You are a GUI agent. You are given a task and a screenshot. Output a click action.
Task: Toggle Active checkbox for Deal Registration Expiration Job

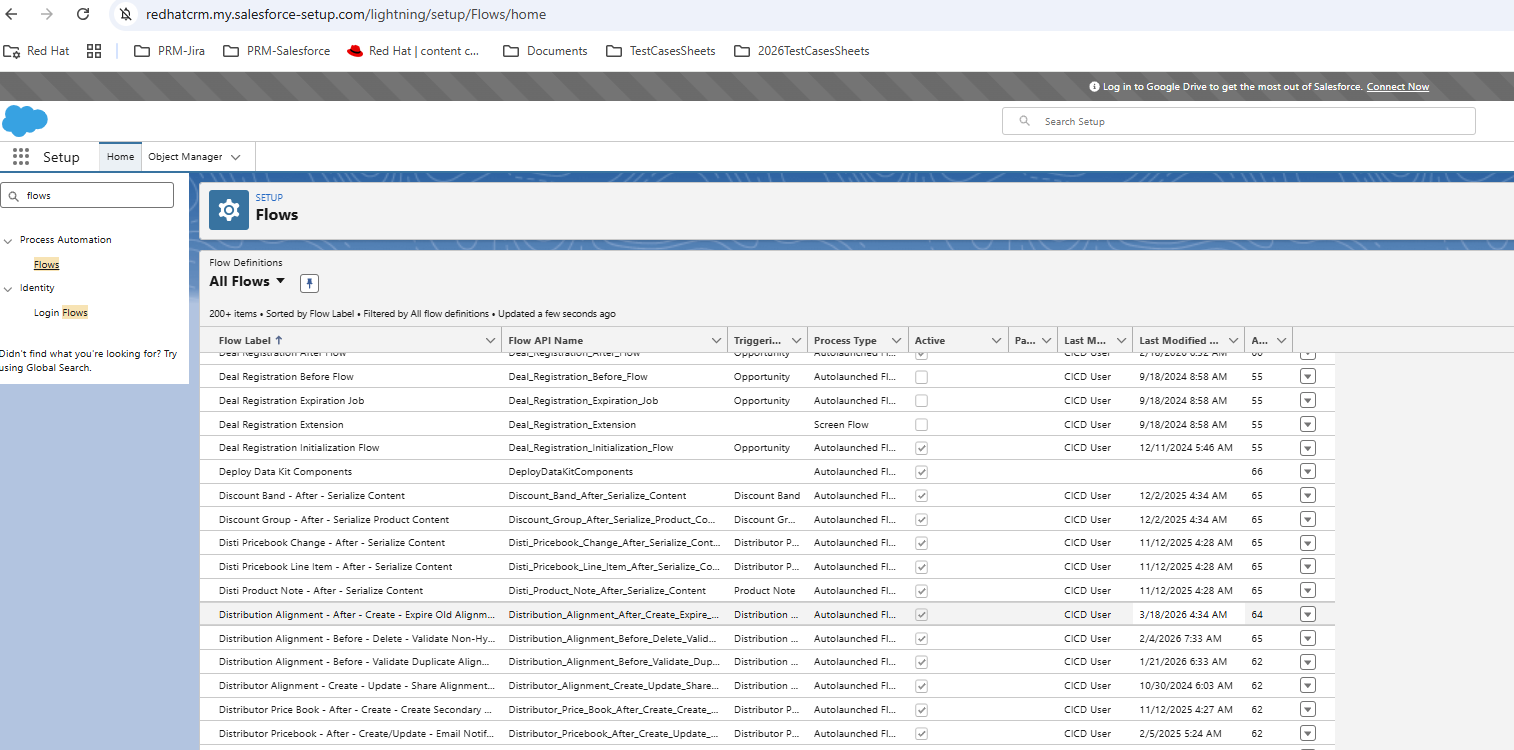click(921, 400)
